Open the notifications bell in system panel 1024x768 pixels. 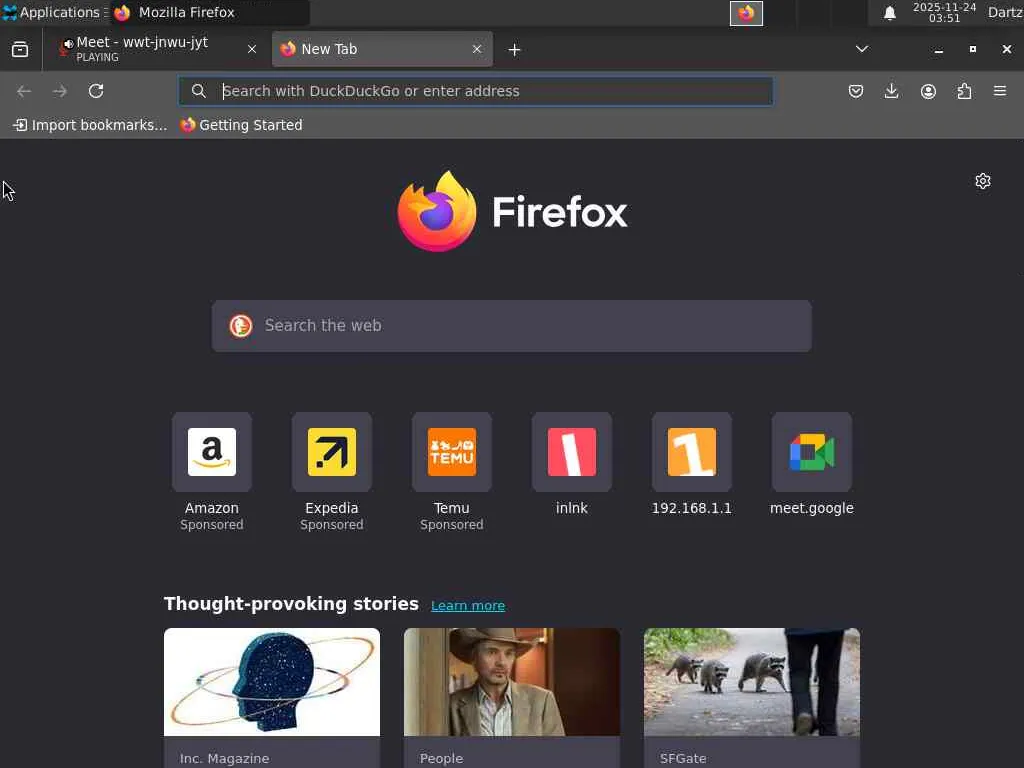click(889, 13)
